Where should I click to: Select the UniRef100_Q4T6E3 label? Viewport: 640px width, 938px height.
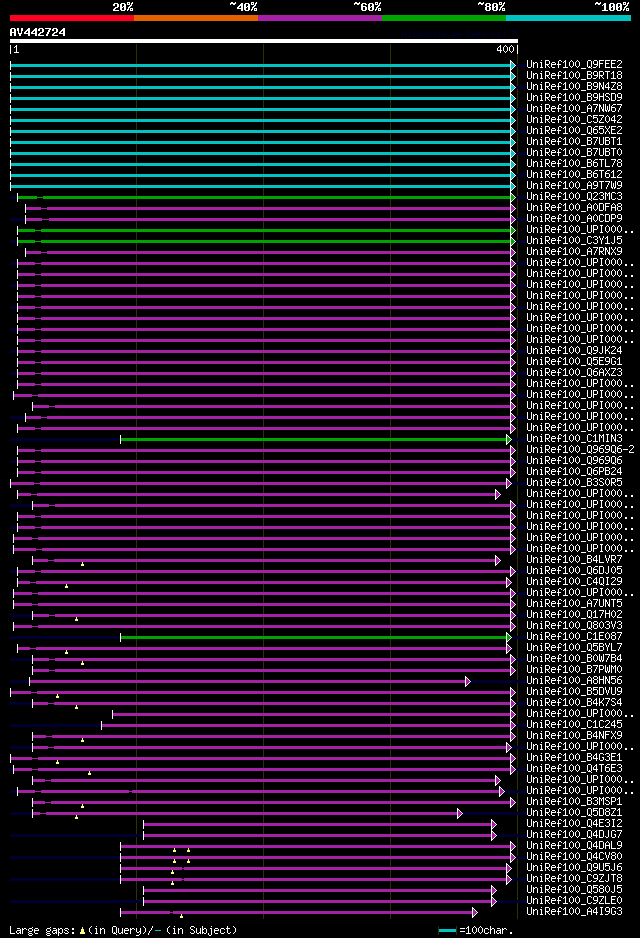574,769
